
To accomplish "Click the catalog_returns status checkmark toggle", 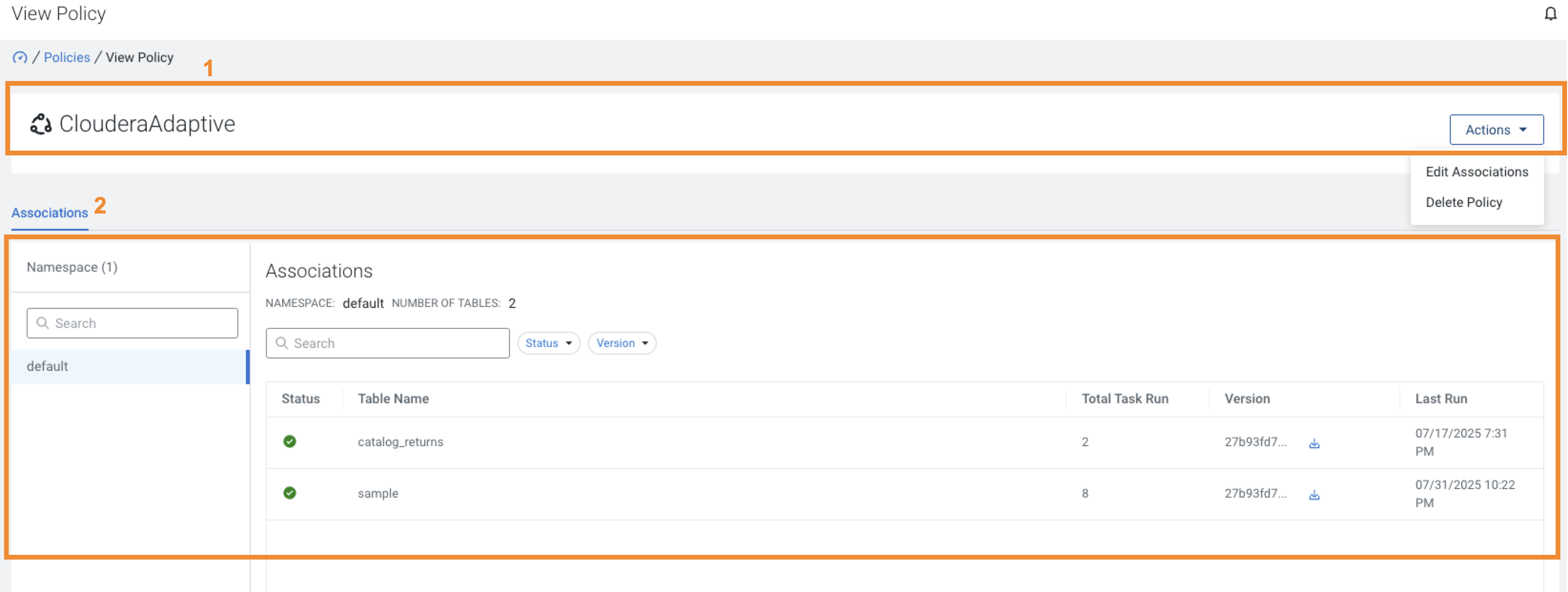I will 290,441.
